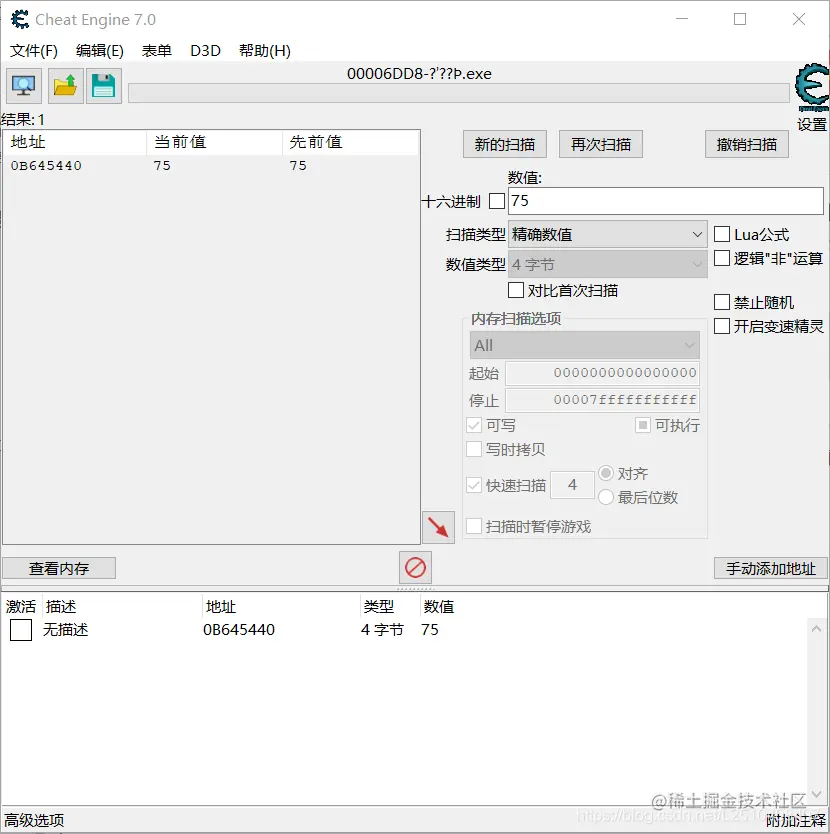
Task: Save the cheat table using floppy disk icon
Action: [x=104, y=85]
